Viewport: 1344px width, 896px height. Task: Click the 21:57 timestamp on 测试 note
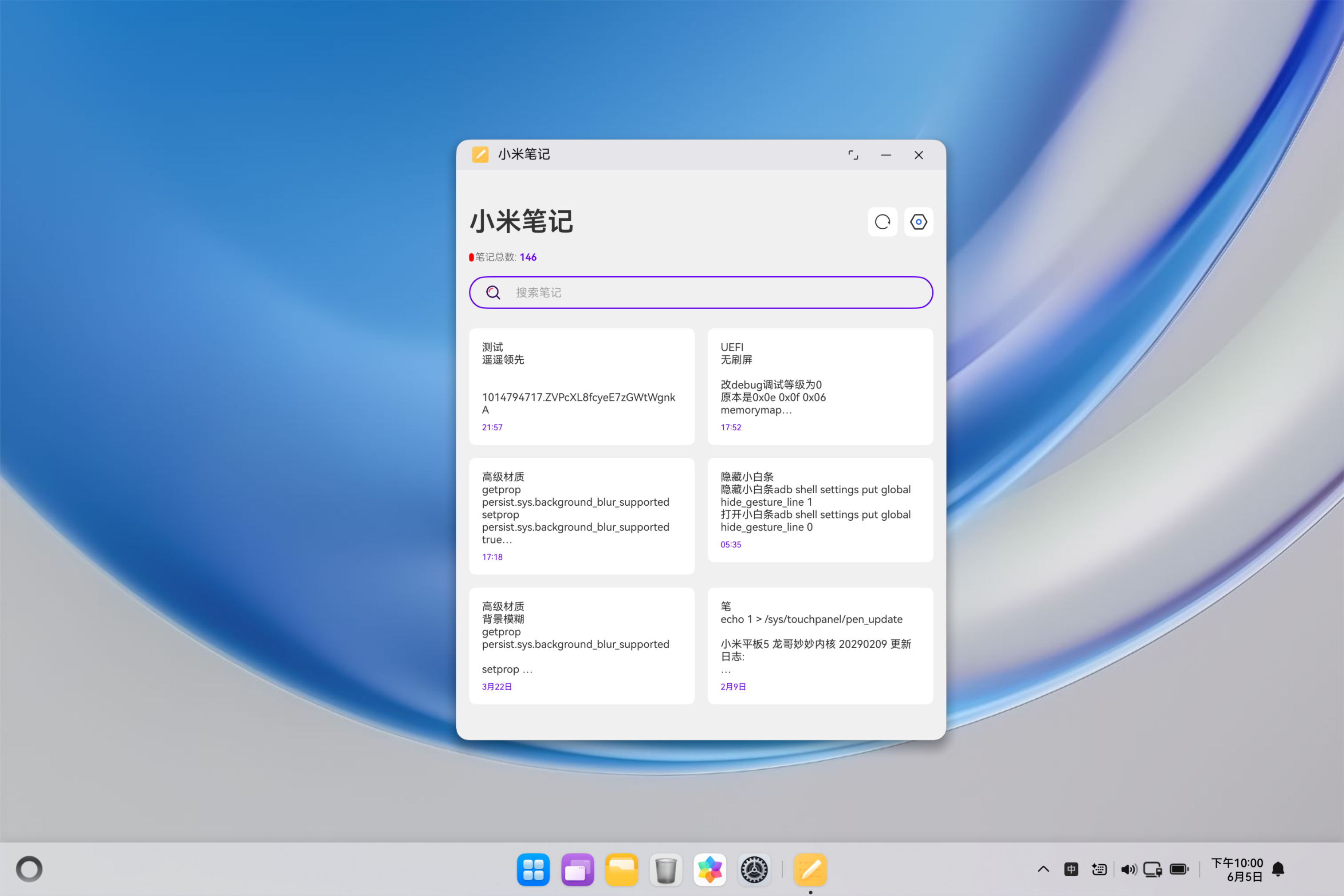pyautogui.click(x=492, y=427)
